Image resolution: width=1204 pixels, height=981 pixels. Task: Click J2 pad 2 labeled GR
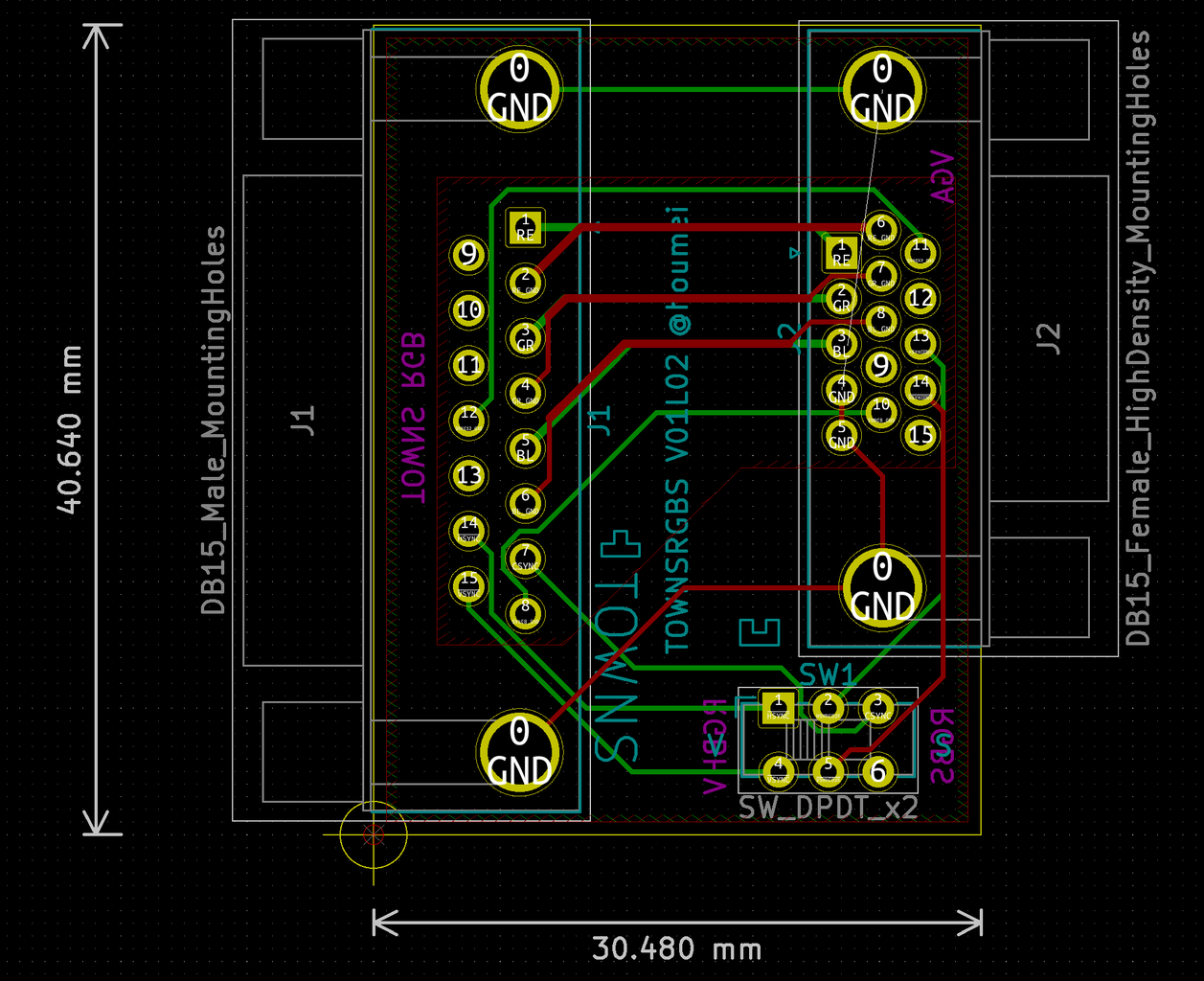point(842,299)
